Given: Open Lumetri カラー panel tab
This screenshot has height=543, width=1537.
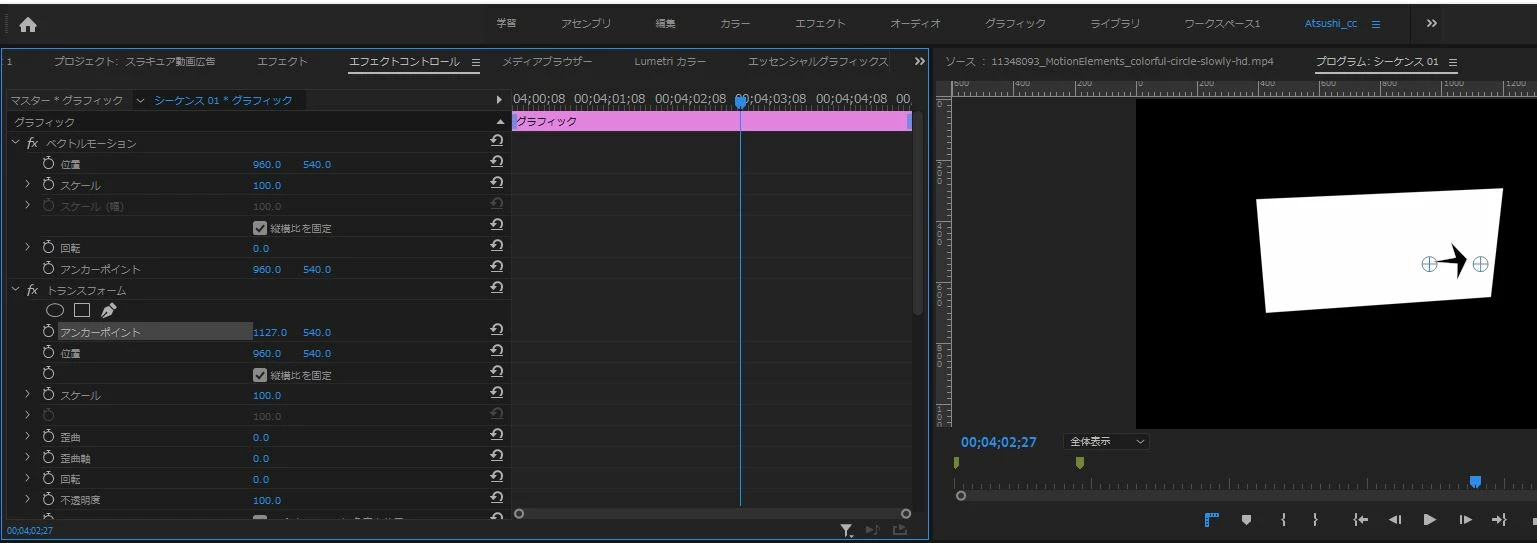Looking at the screenshot, I should pyautogui.click(x=670, y=62).
